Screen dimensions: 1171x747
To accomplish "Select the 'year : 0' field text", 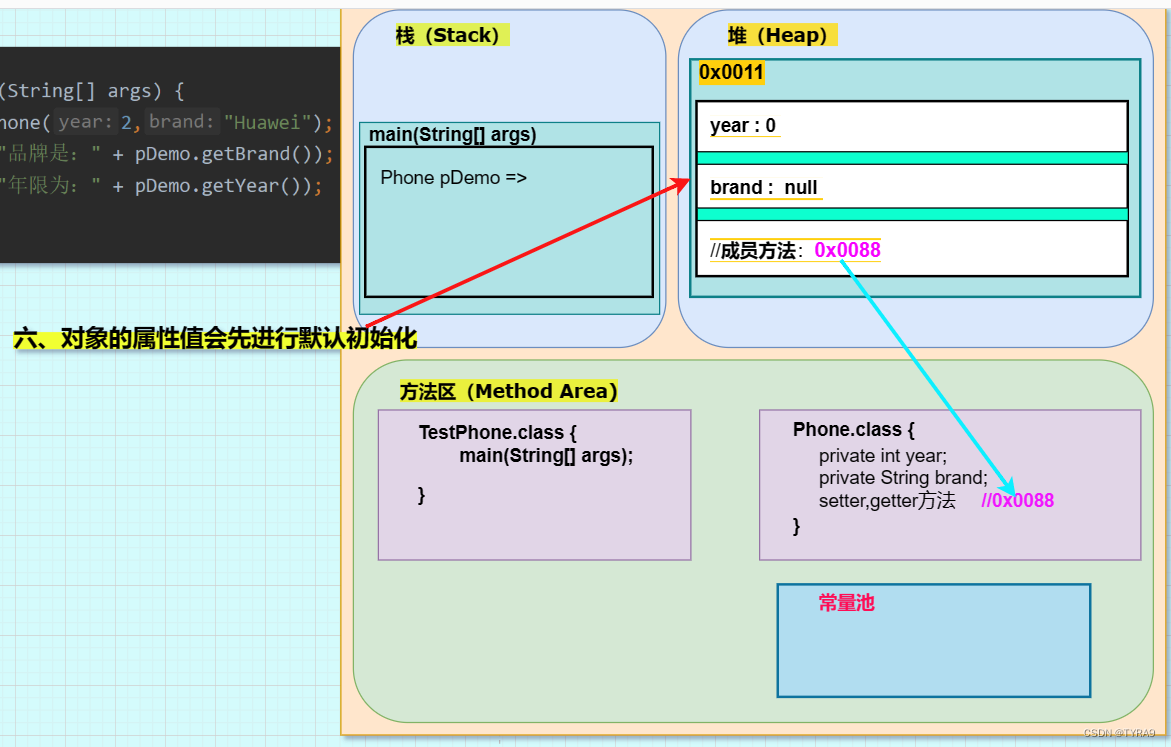I will coord(743,125).
